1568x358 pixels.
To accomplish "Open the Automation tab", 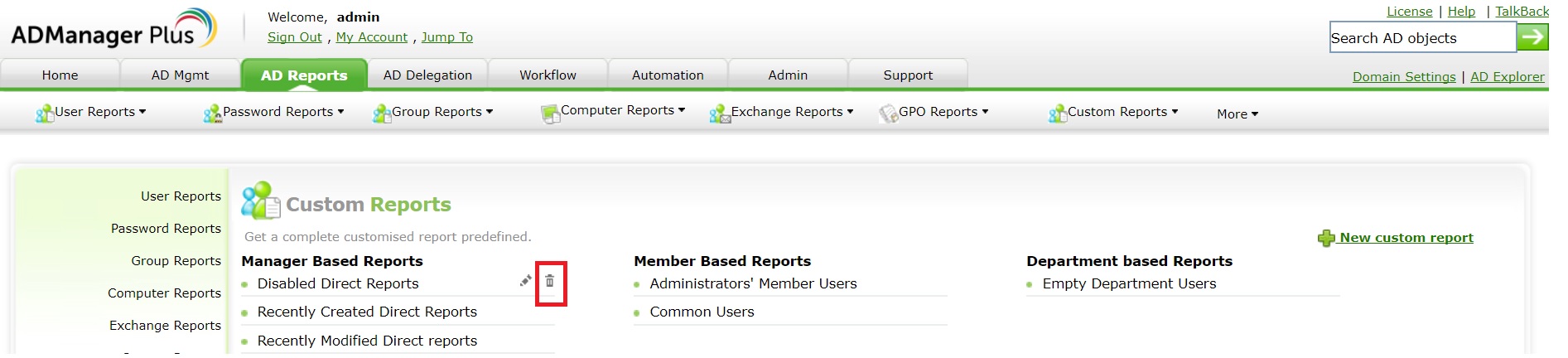I will tap(668, 75).
